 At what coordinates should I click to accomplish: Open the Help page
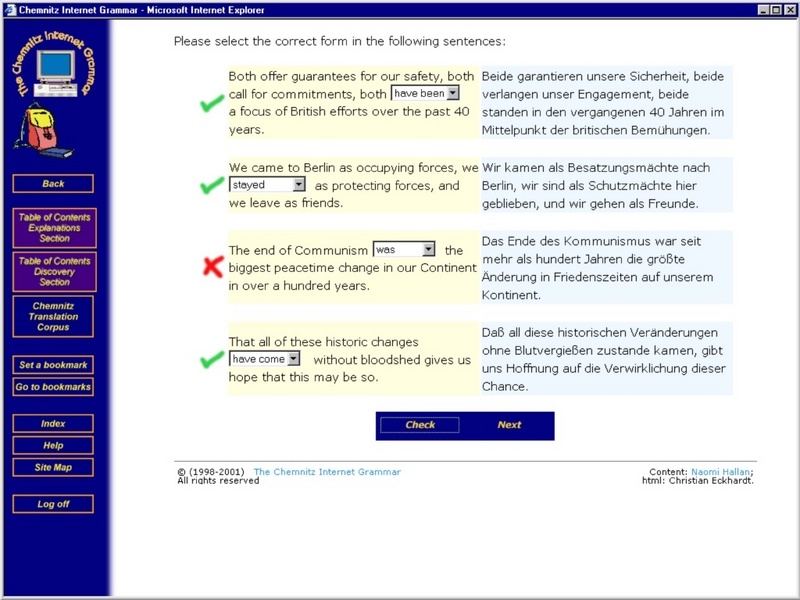click(x=53, y=445)
